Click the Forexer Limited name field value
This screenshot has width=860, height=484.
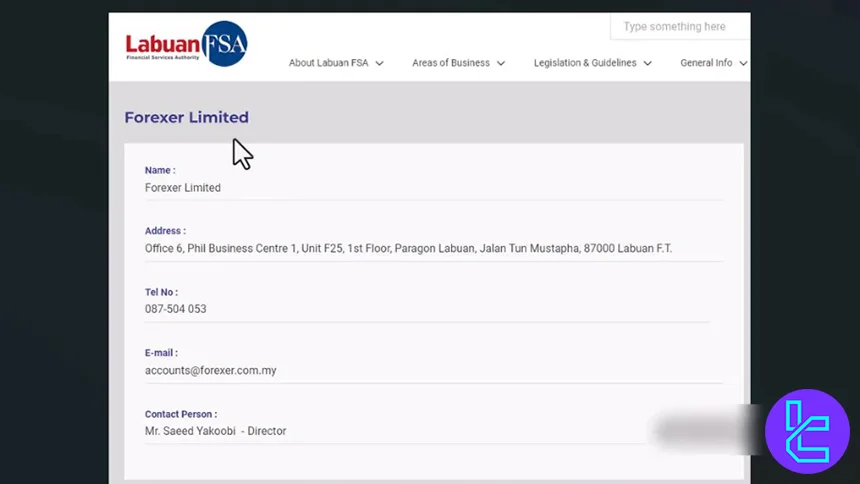click(182, 187)
